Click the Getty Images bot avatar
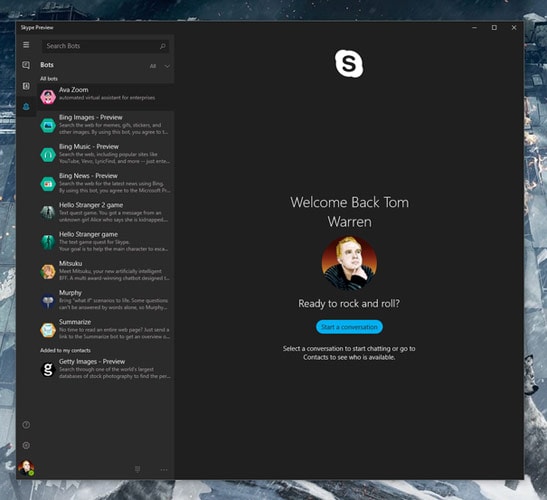Screen dimensions: 547x500 point(48,370)
